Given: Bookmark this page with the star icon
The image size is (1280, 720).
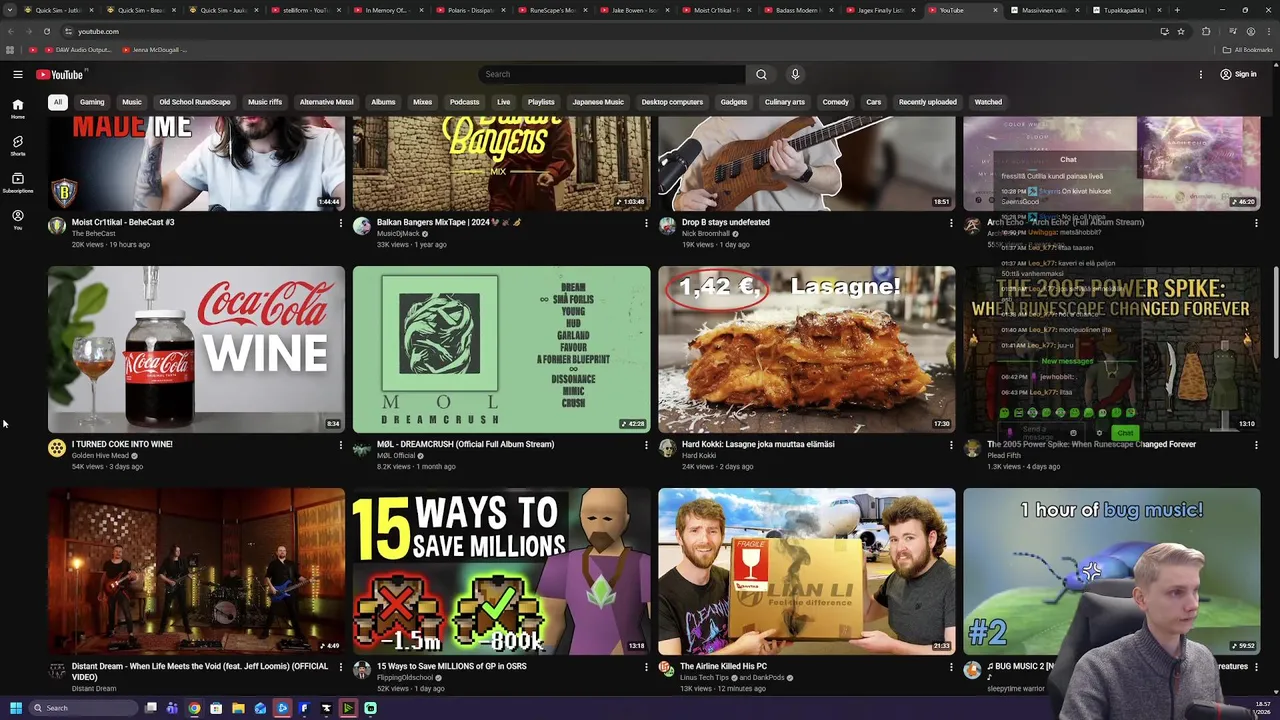Looking at the screenshot, I should click(x=1181, y=31).
